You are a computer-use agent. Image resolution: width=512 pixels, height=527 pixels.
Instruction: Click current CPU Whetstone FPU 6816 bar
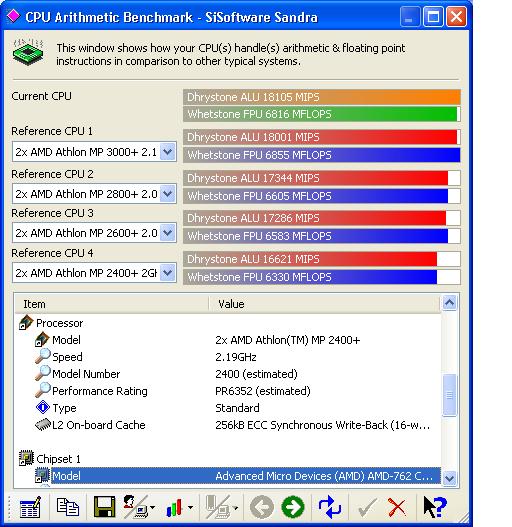coord(322,114)
